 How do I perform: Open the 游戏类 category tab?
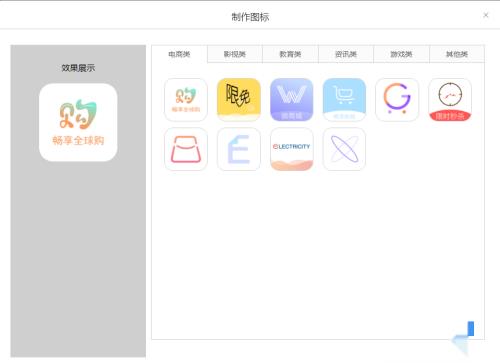tap(401, 54)
